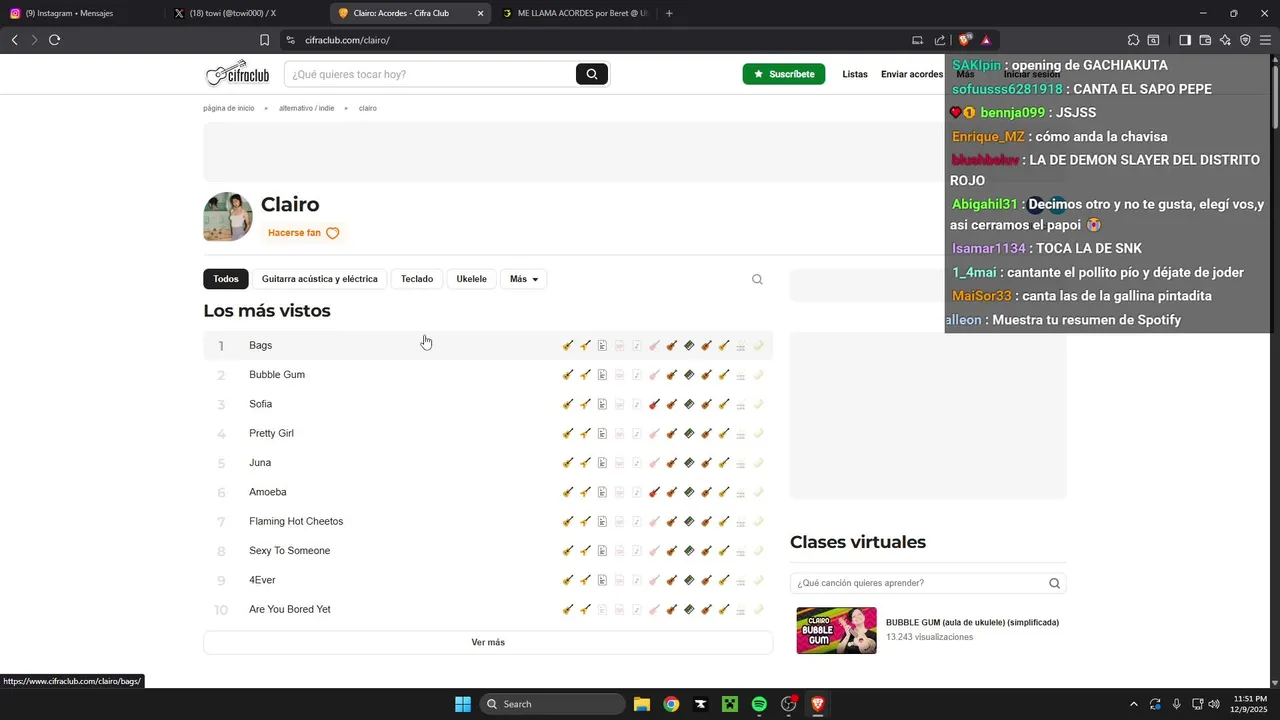Viewport: 1280px width, 720px height.
Task: Click share page icon in address bar
Action: click(940, 40)
